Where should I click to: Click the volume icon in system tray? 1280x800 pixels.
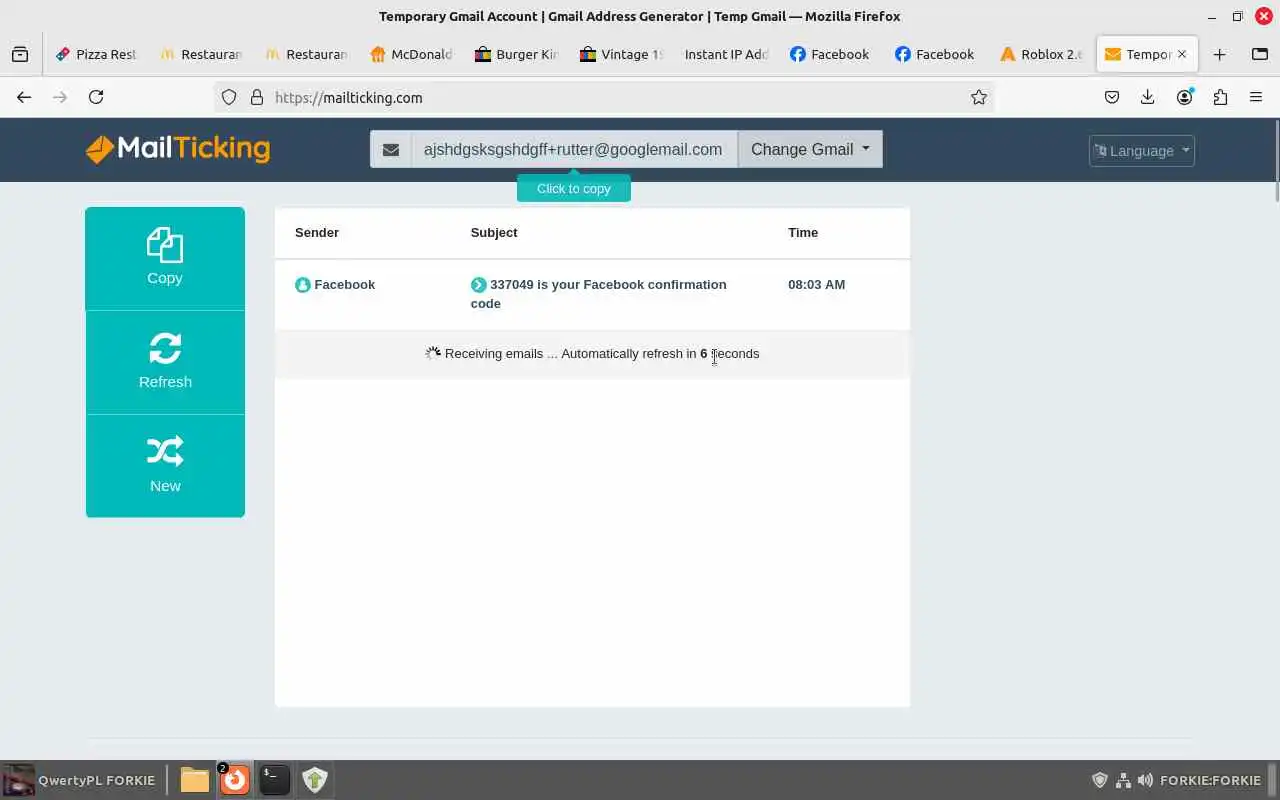1146,780
